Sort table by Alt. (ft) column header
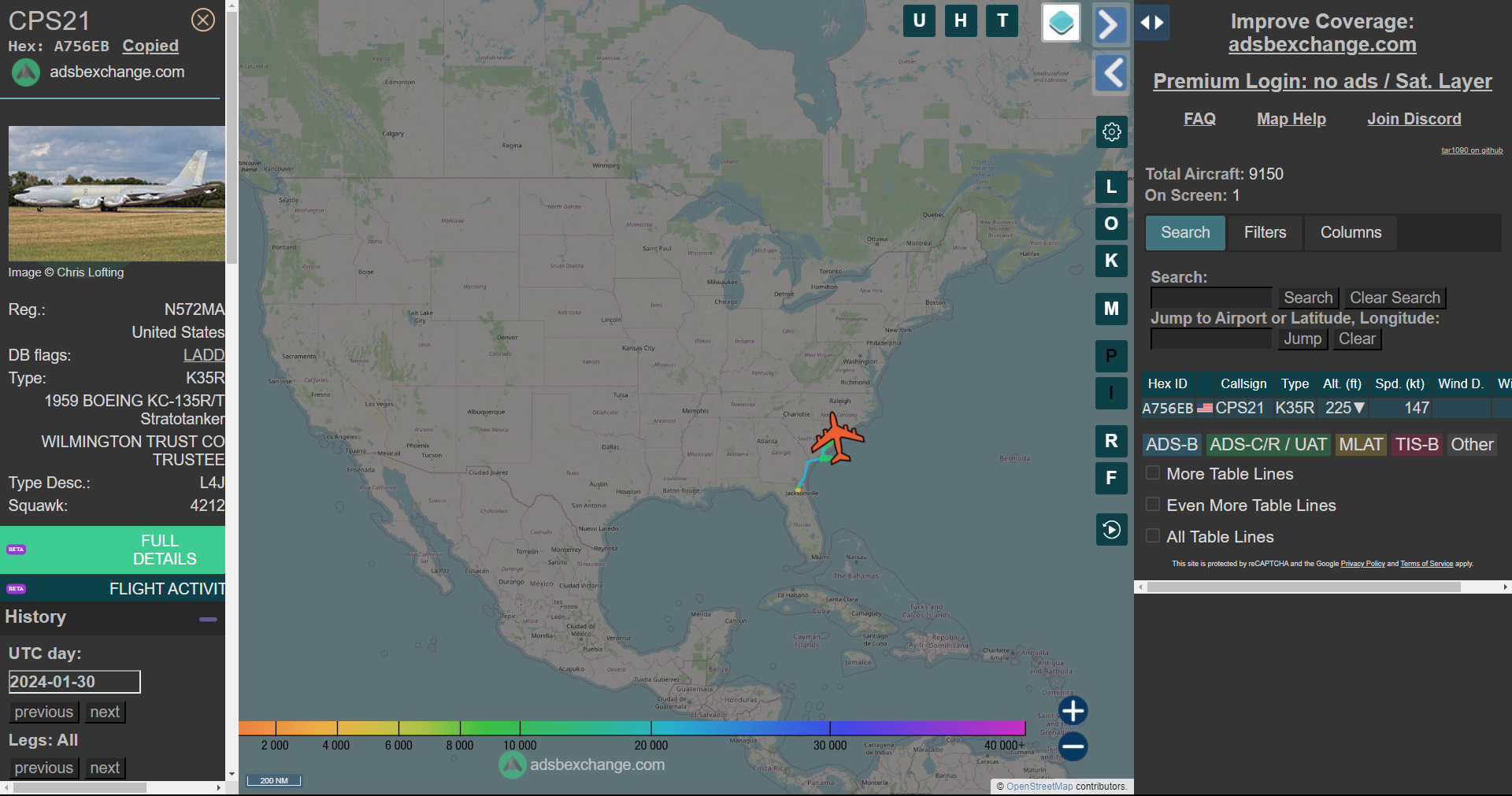The height and width of the screenshot is (796, 1512). pos(1342,383)
